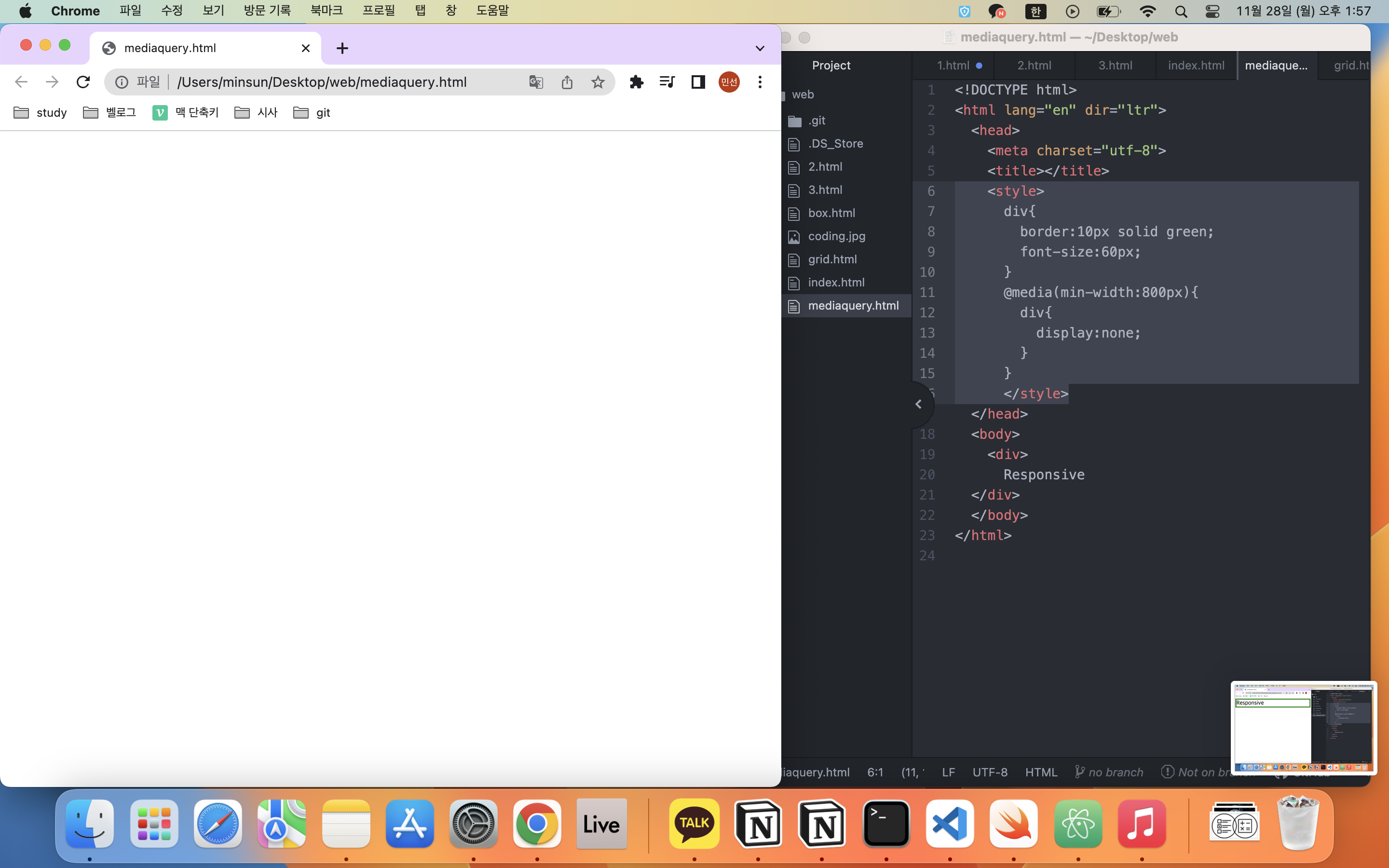Change HTML grammar in status bar

[x=1041, y=772]
